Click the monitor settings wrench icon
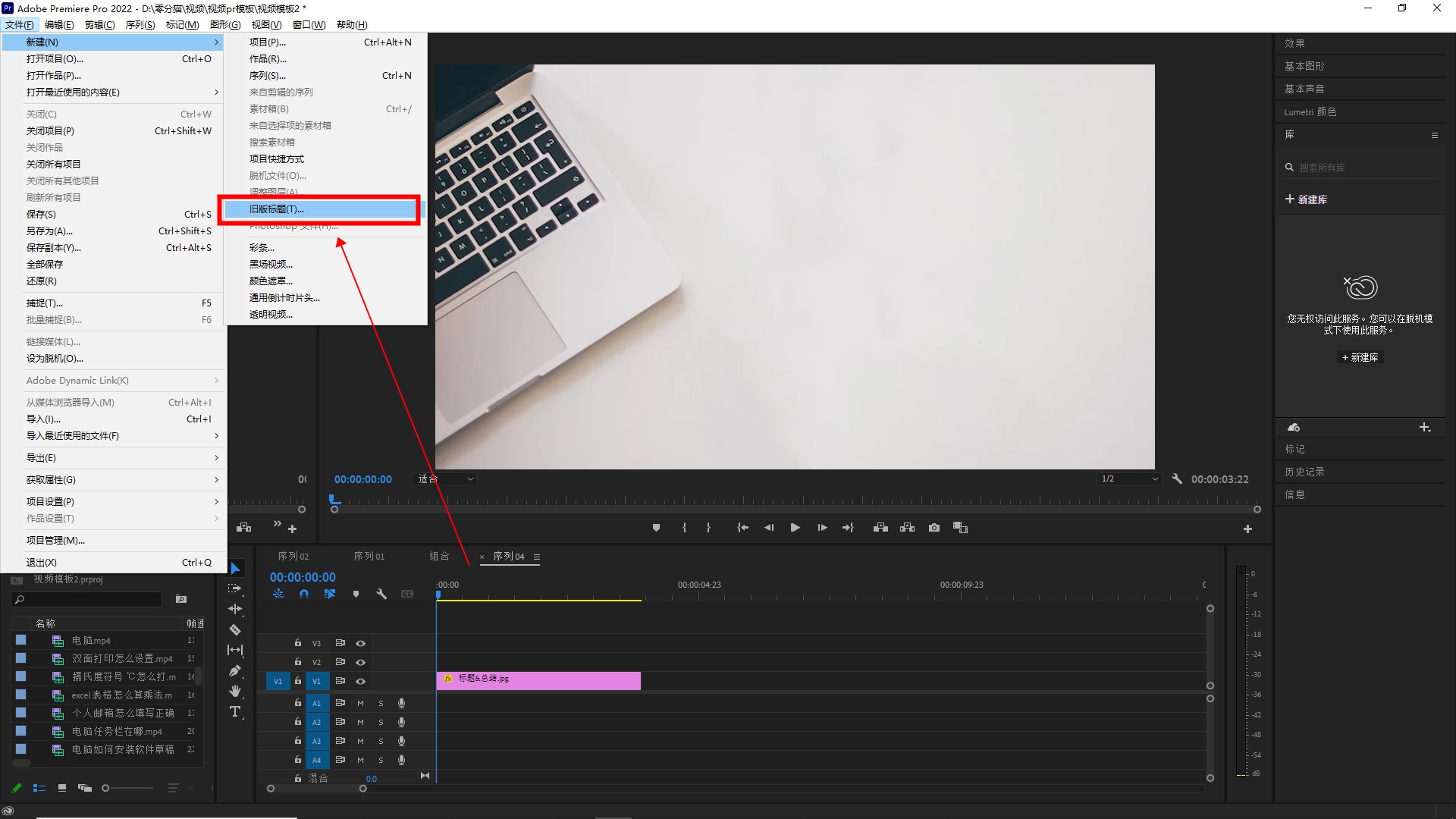Image resolution: width=1456 pixels, height=819 pixels. 1177,479
